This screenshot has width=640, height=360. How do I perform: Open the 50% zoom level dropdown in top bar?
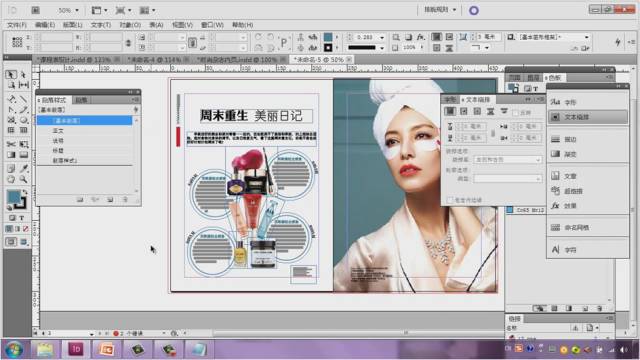coord(68,10)
